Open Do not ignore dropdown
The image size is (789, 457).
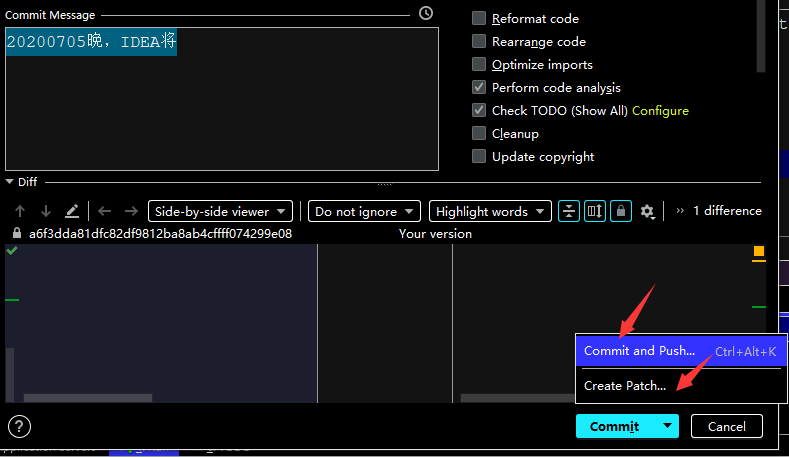pos(364,211)
